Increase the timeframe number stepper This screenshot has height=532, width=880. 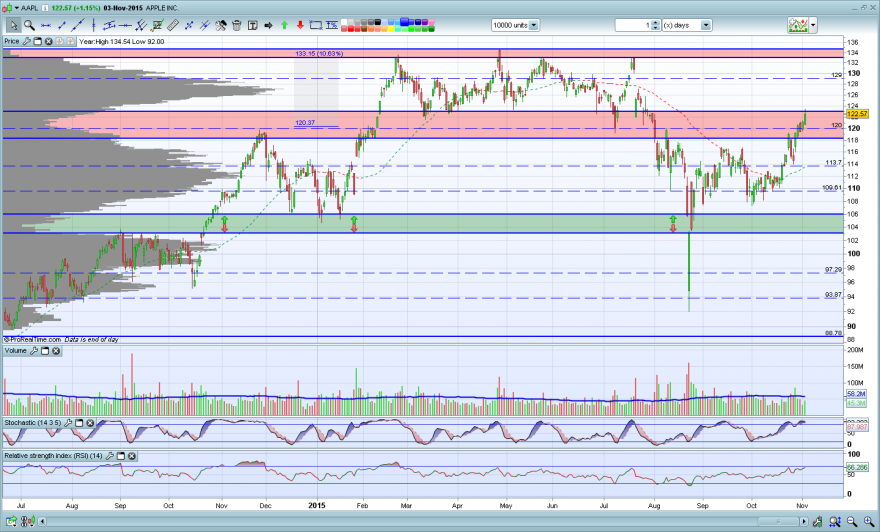coord(655,22)
